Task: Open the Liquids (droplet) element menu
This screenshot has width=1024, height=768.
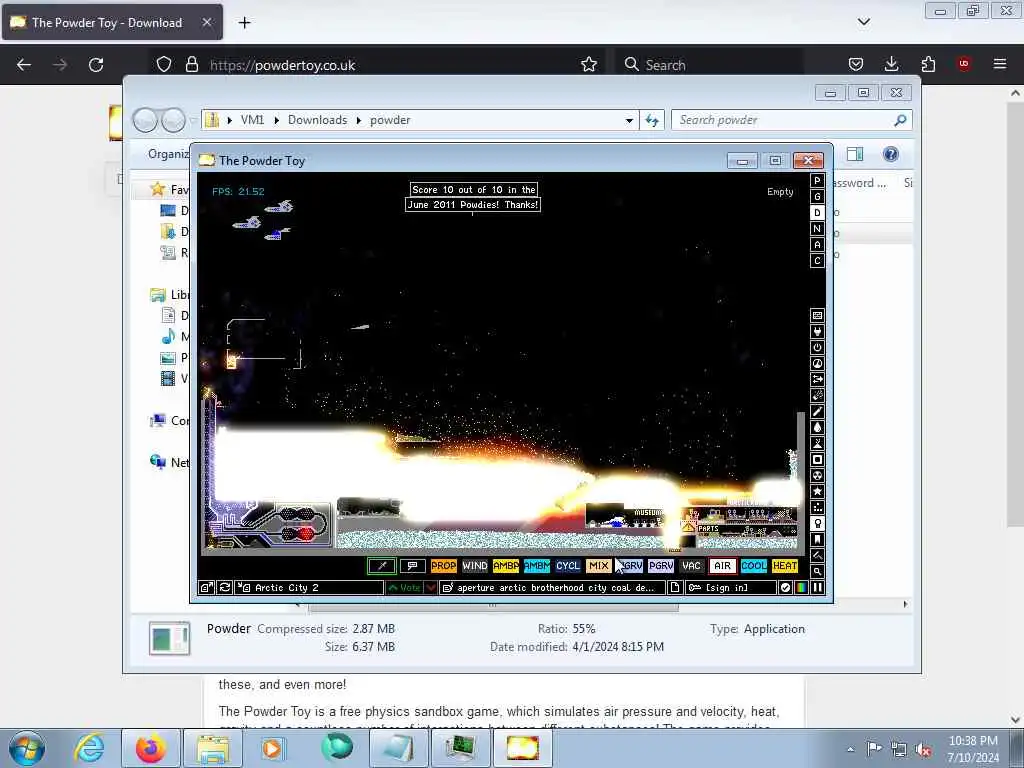Action: [x=817, y=428]
